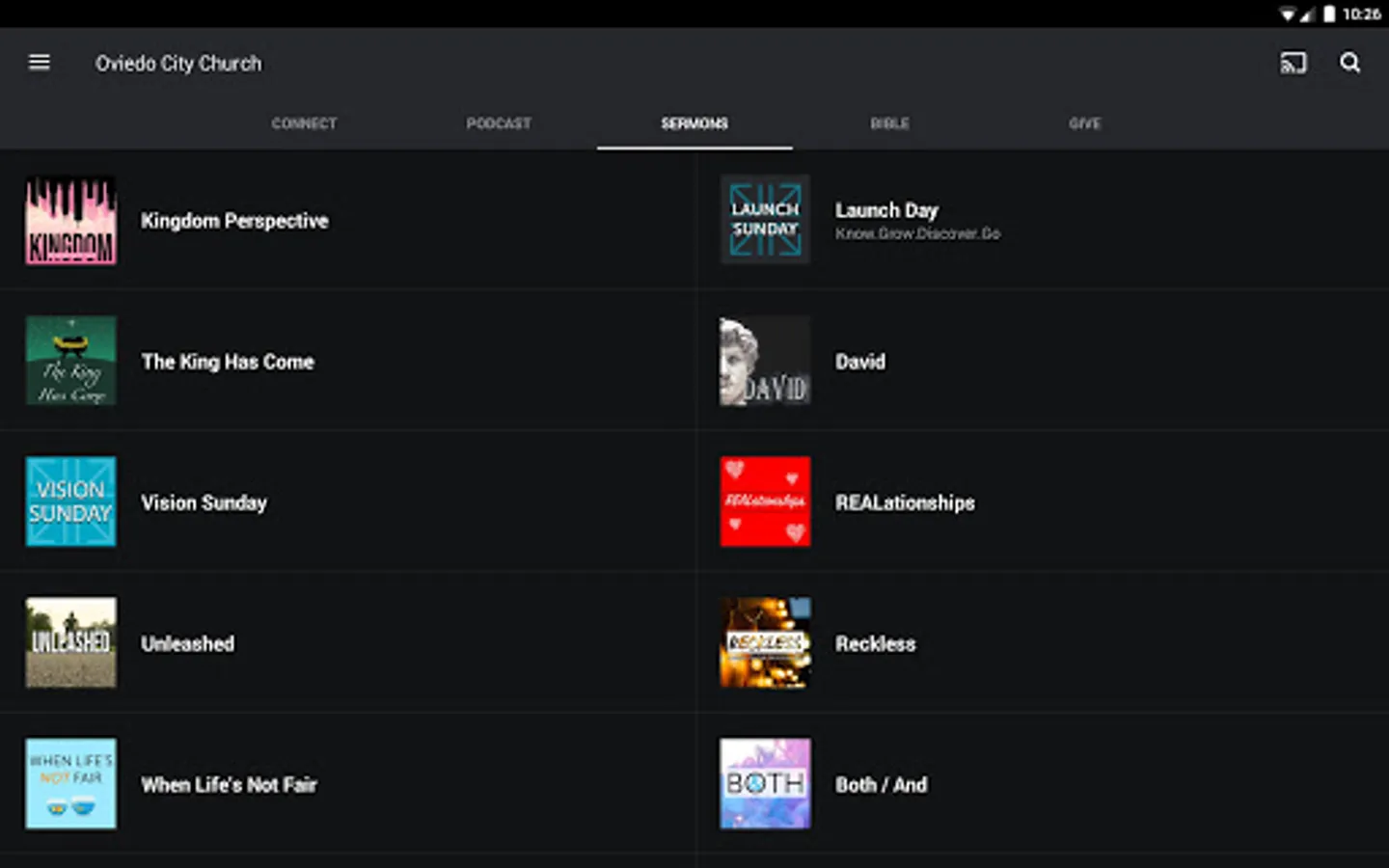Tap the Cast screen icon
1389x868 pixels.
[1294, 63]
